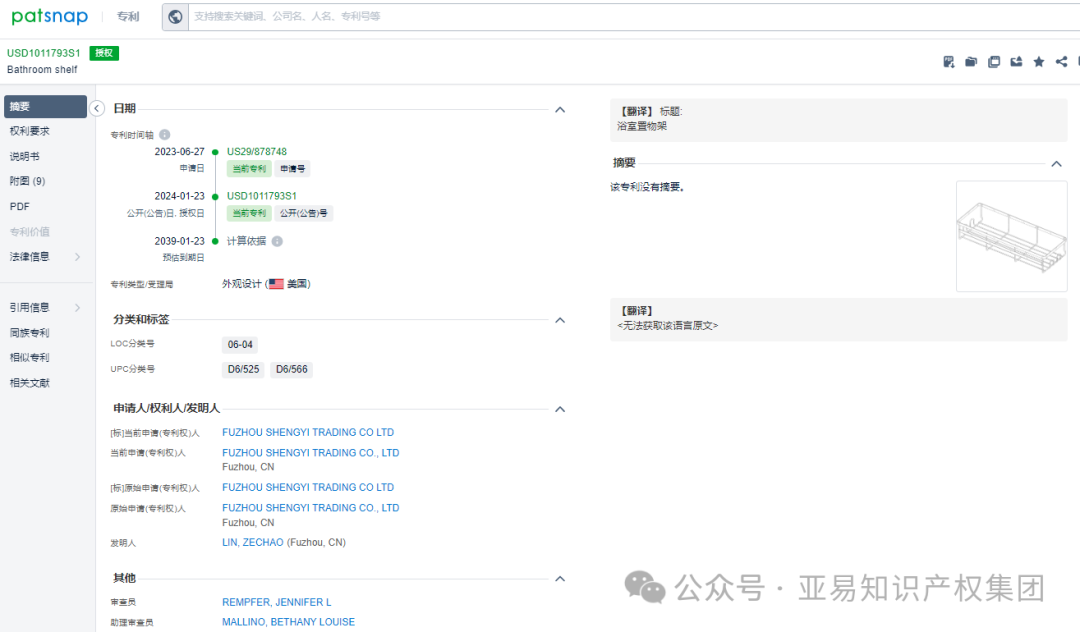Open the FUZHOU SHENGYI TRADING CO LTD link
Image resolution: width=1080 pixels, height=632 pixels.
[308, 431]
